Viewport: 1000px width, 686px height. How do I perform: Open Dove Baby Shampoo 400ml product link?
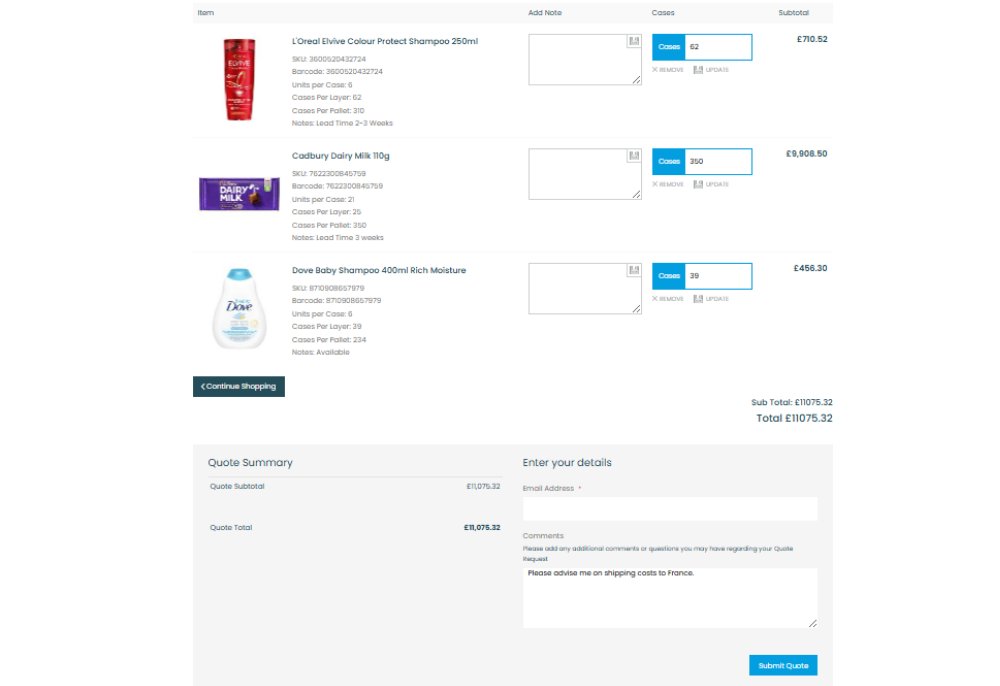[379, 270]
